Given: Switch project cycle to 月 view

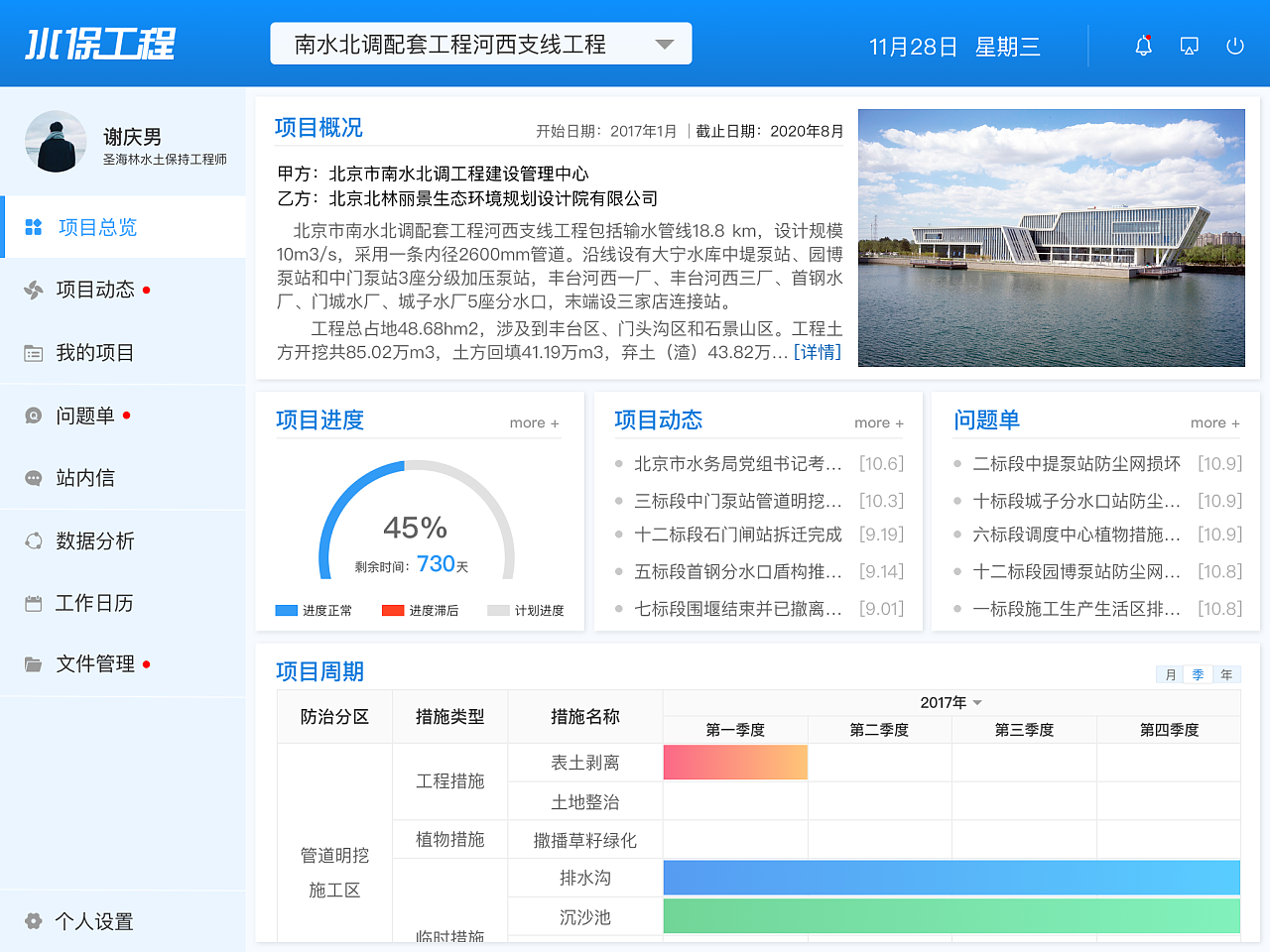Looking at the screenshot, I should coord(1171,674).
